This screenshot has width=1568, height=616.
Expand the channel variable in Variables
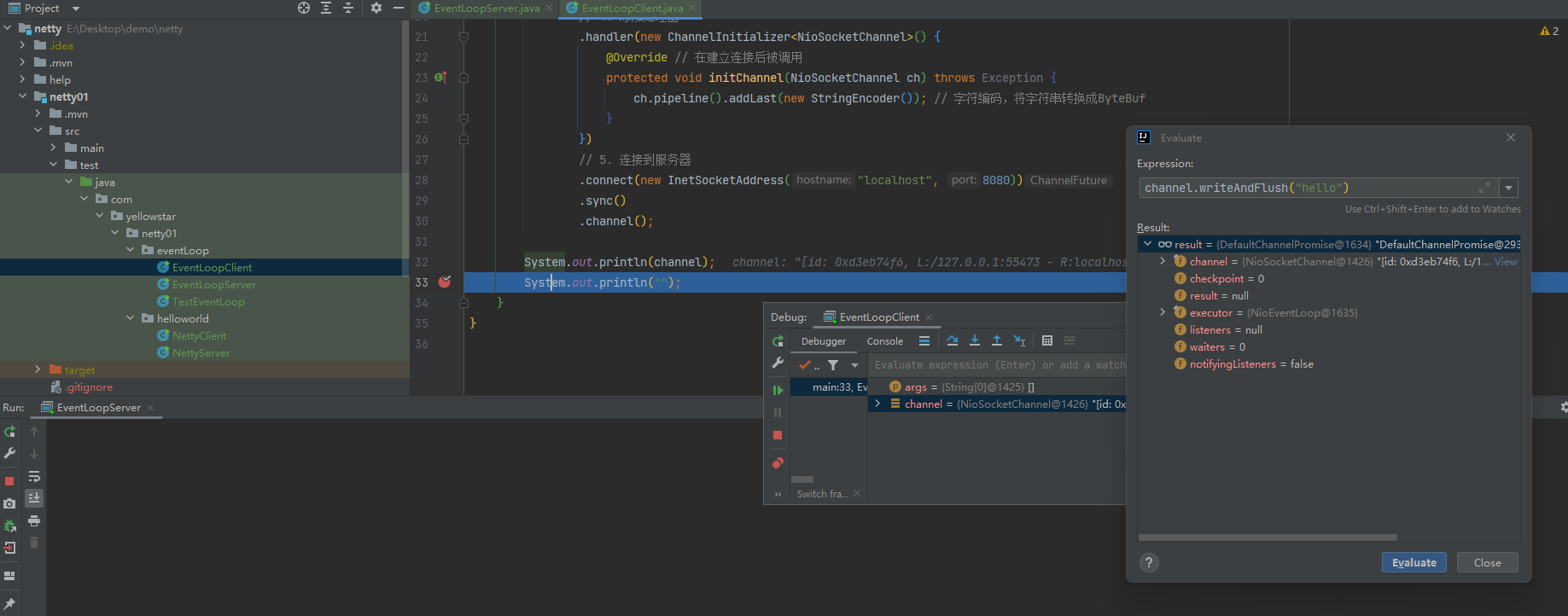click(877, 404)
